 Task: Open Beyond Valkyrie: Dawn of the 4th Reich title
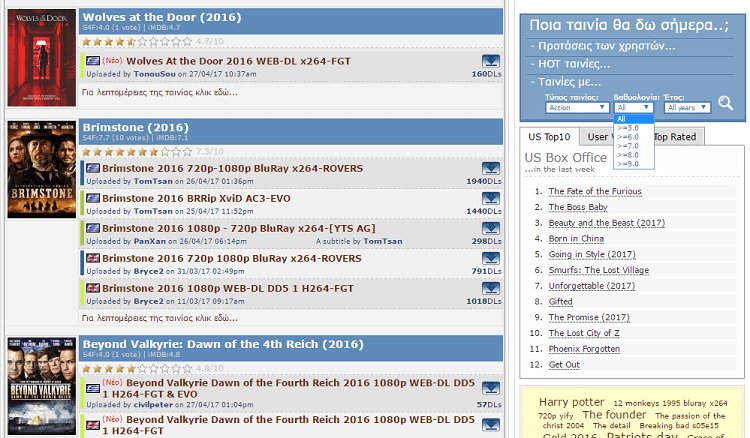(x=223, y=344)
